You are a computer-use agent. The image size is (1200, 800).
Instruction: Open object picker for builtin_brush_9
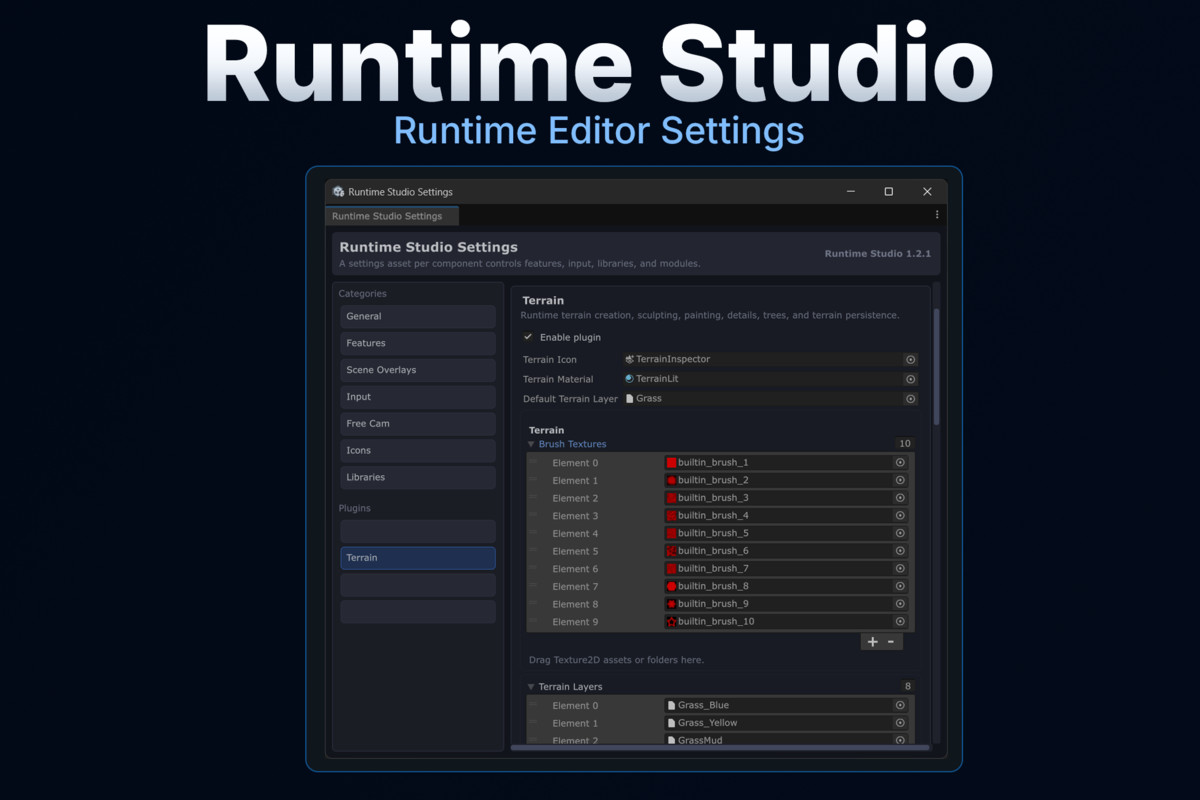[900, 604]
